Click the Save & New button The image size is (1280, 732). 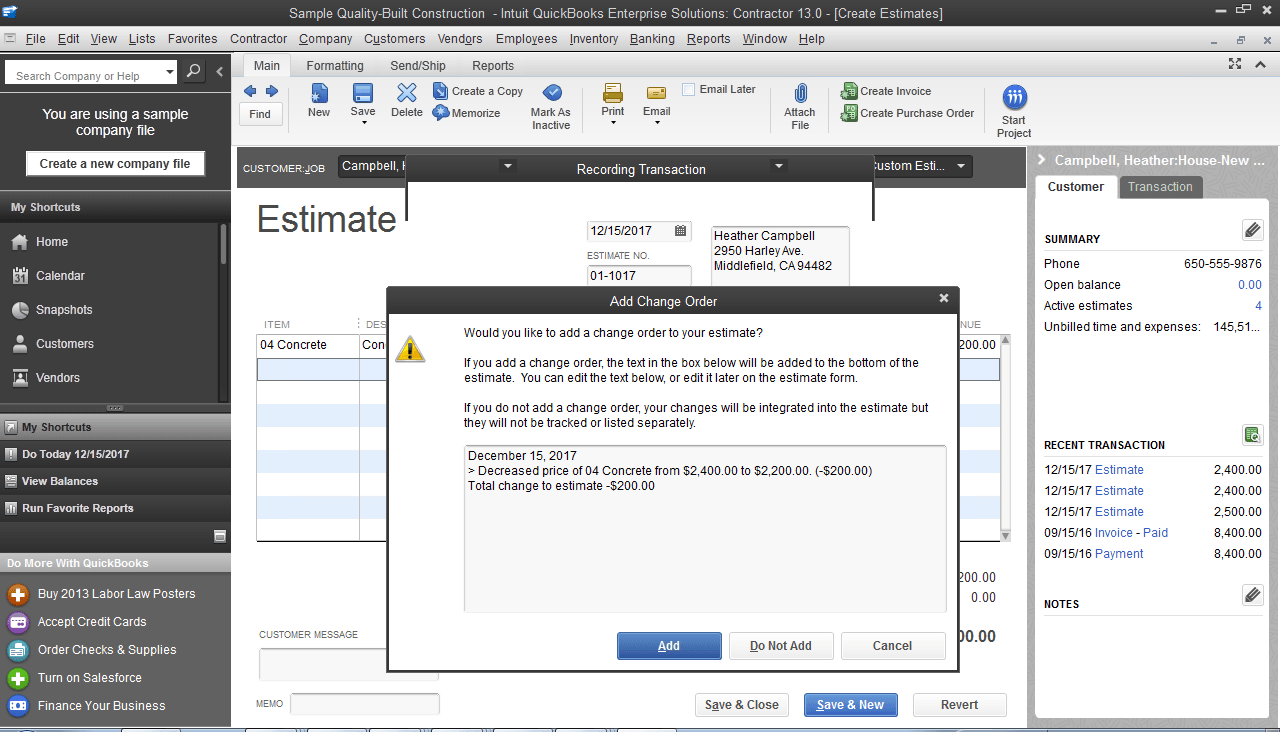coord(851,705)
